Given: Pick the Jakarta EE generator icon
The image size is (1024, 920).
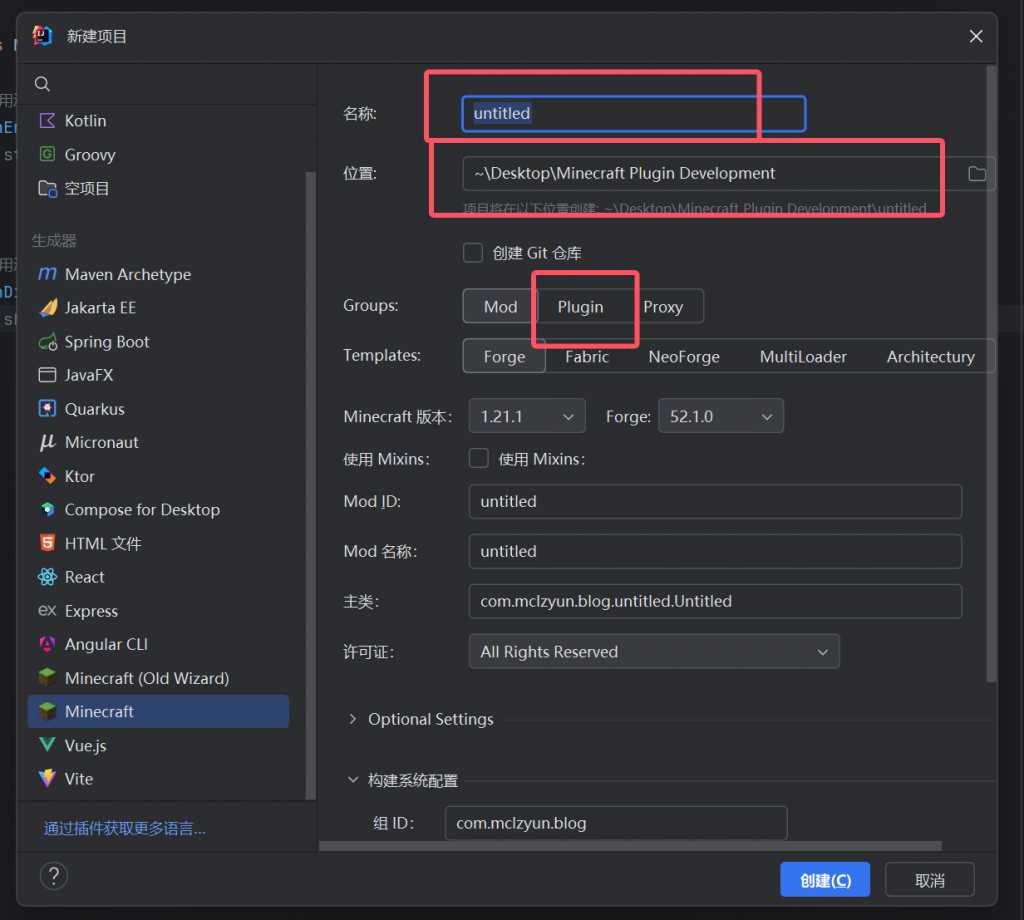Looking at the screenshot, I should [47, 307].
